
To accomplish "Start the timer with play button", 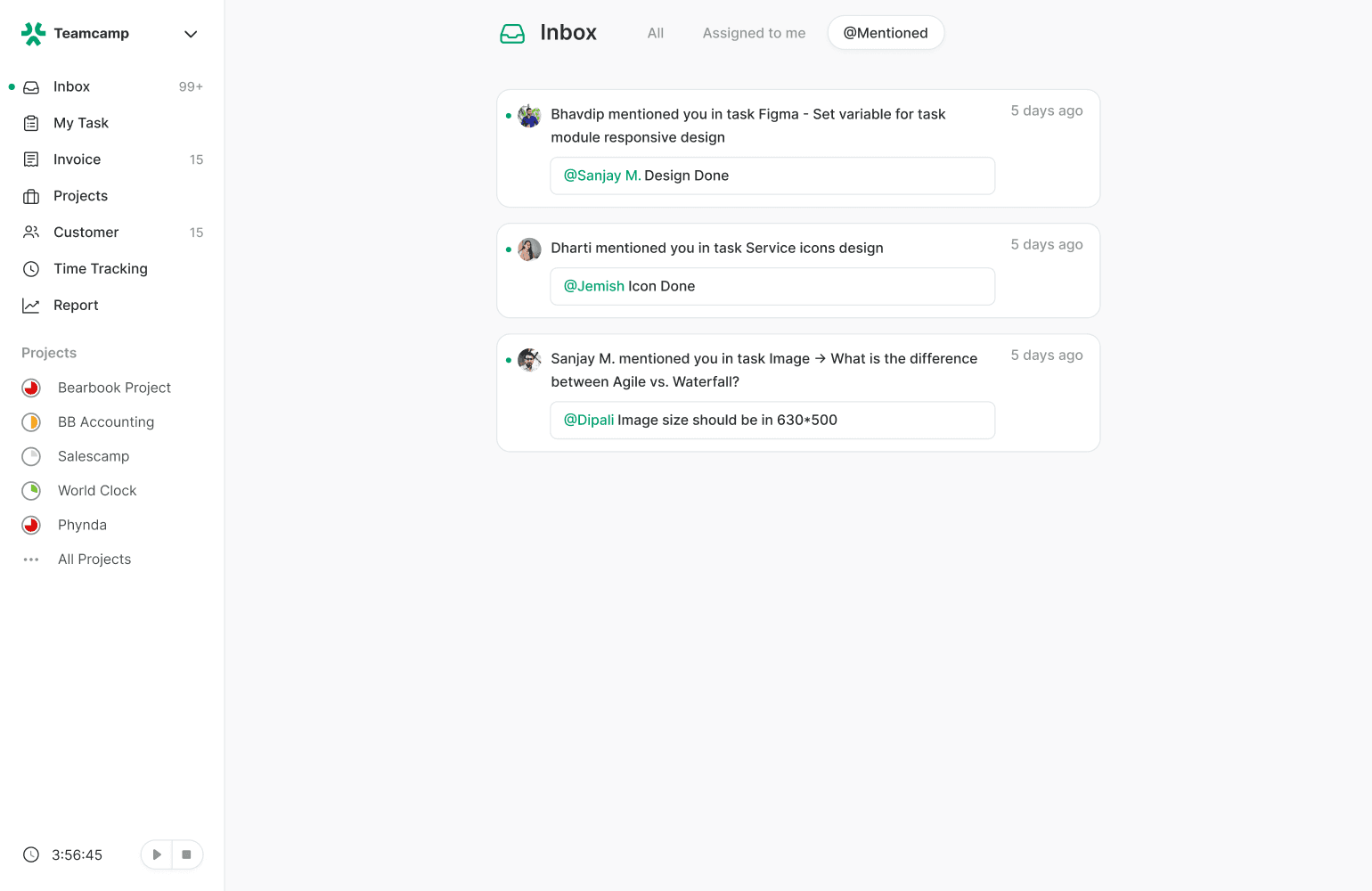I will [157, 854].
